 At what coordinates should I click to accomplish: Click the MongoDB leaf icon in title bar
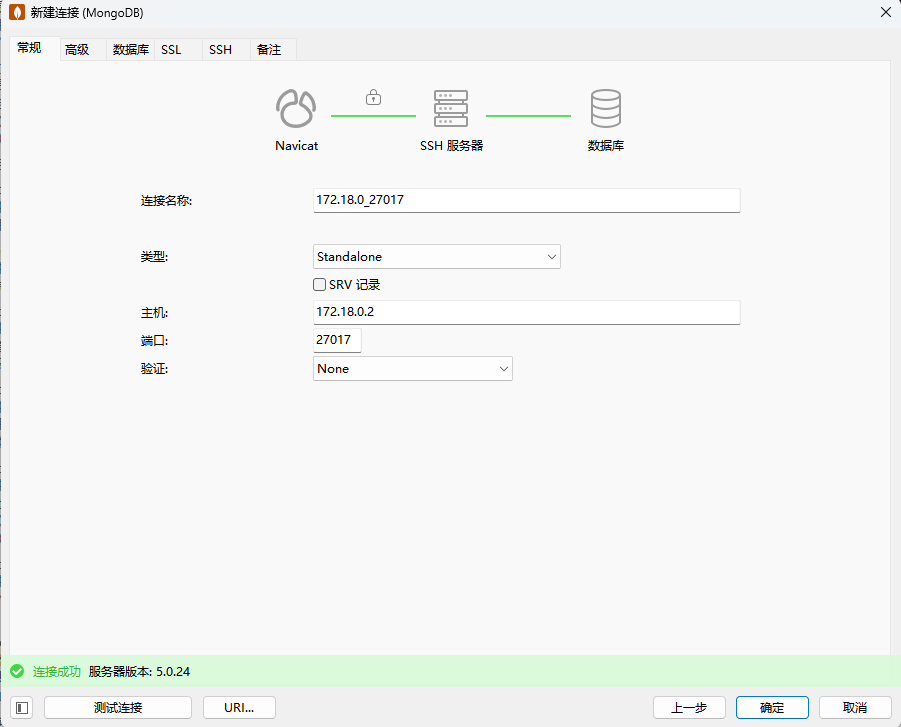pyautogui.click(x=17, y=12)
